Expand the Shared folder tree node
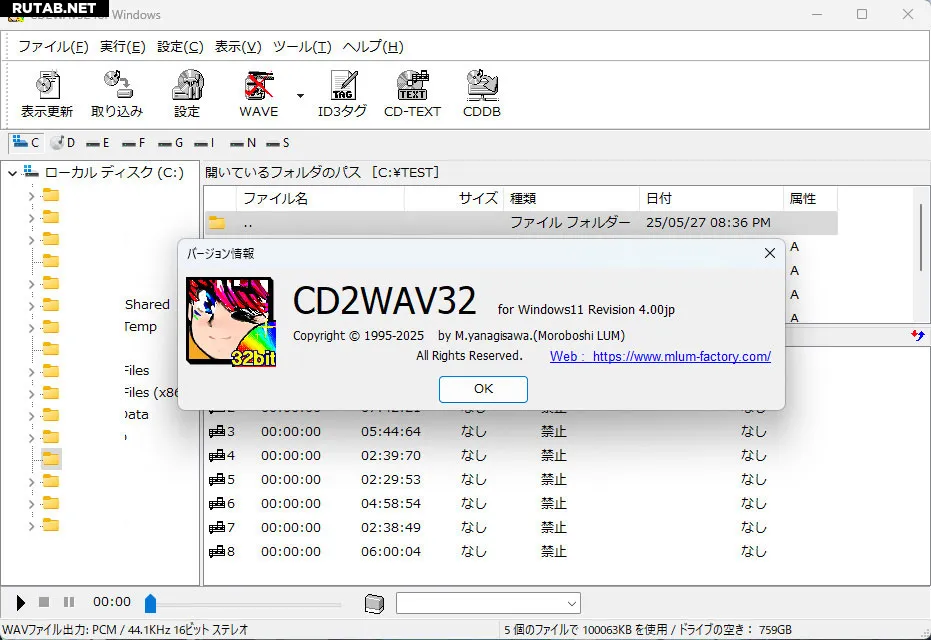The height and width of the screenshot is (640, 931). 31,306
